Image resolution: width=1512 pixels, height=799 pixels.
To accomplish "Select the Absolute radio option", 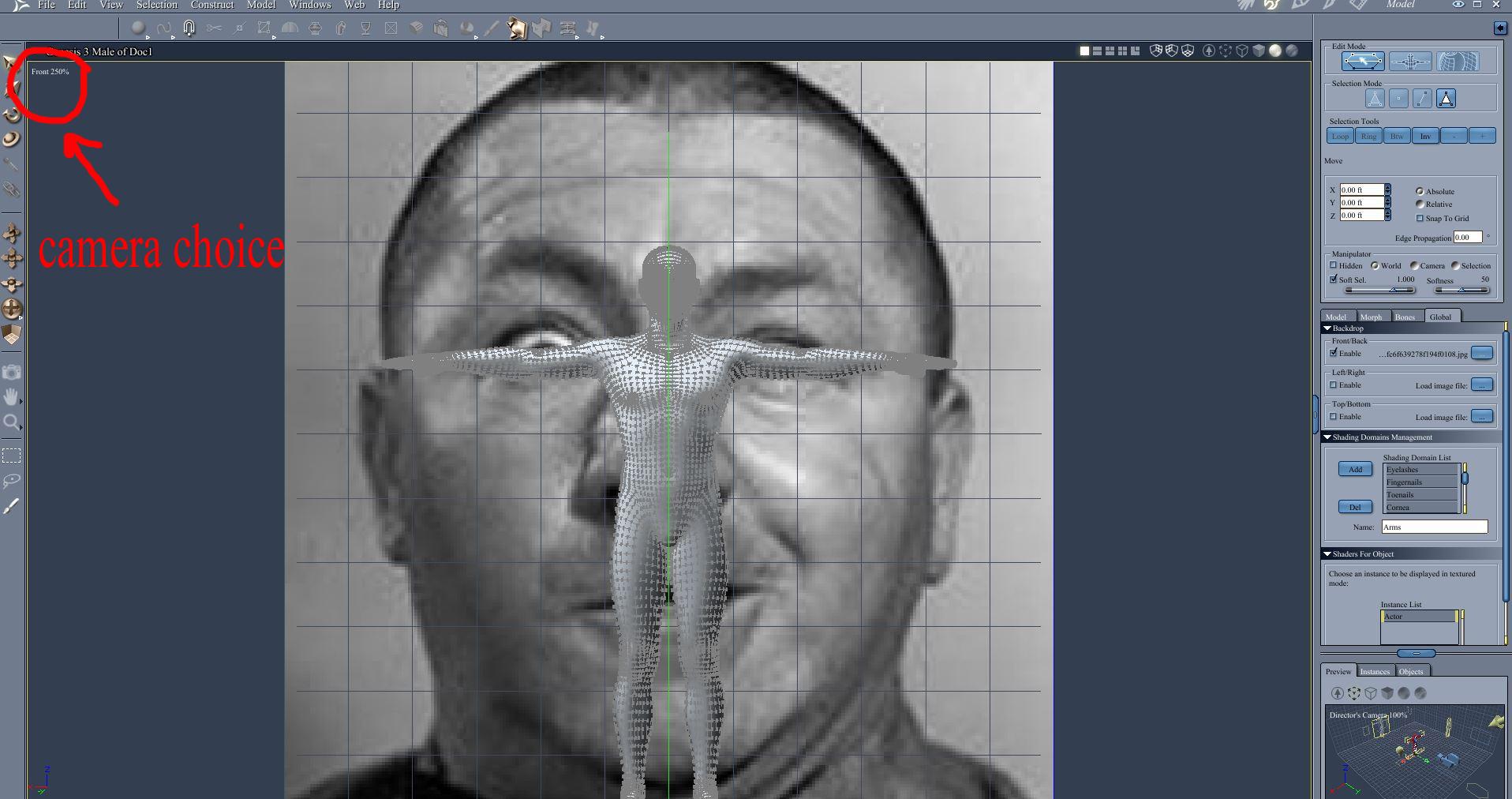I will 1420,191.
